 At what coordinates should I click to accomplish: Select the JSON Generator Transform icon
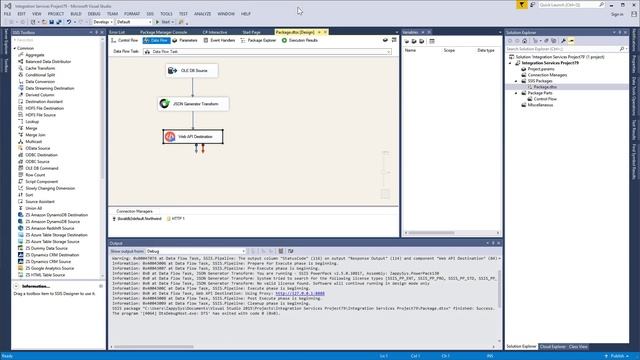164,104
